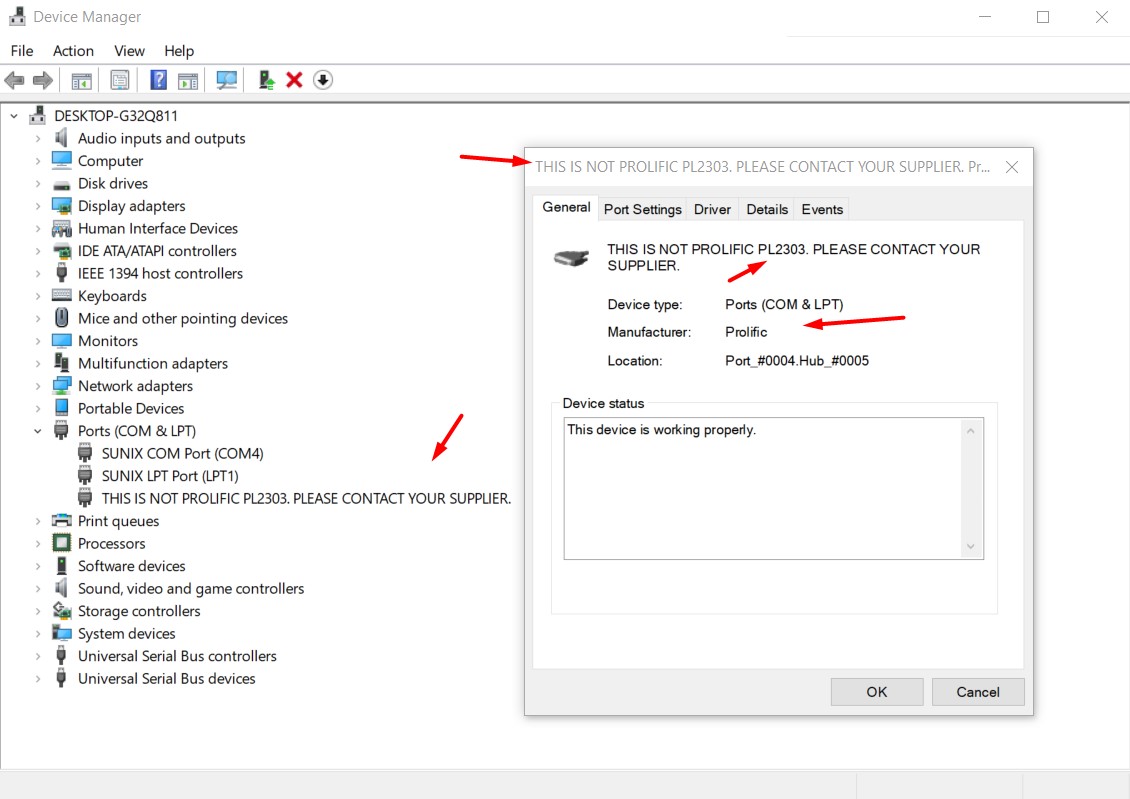Screen dimensions: 1130x799
Task: Click the Storage controllers icon
Action: (x=62, y=610)
